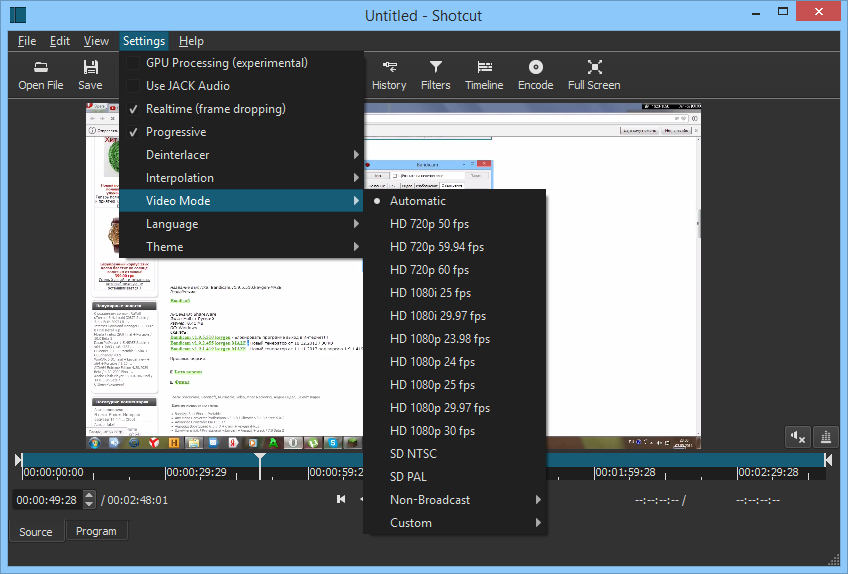
Task: Choose HD 1080i 25 fps mode
Action: click(455, 293)
